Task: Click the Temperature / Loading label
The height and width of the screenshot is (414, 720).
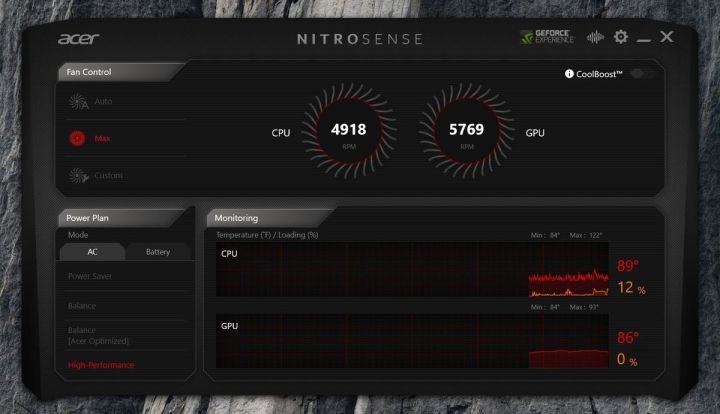Action: coord(267,235)
